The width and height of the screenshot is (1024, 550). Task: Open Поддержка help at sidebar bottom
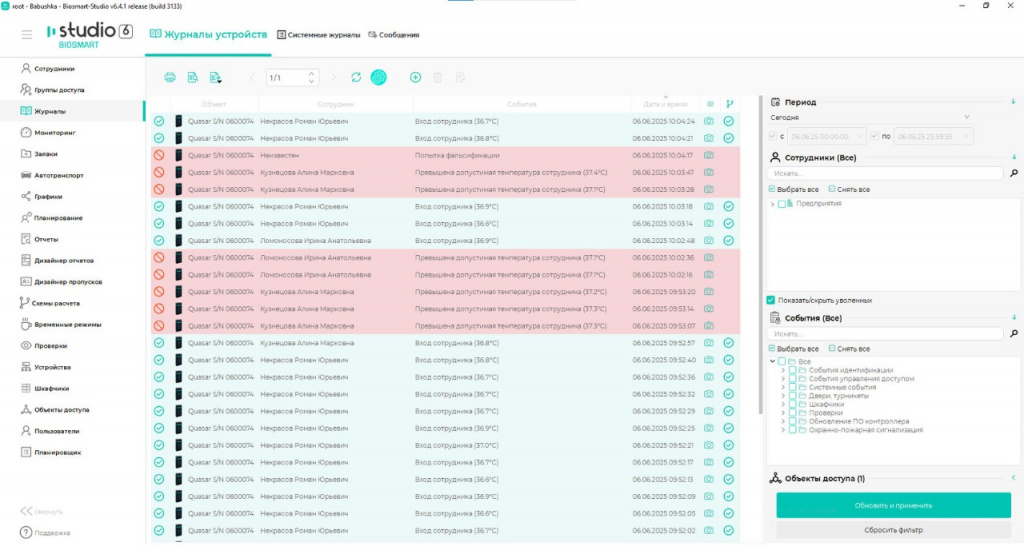click(45, 532)
